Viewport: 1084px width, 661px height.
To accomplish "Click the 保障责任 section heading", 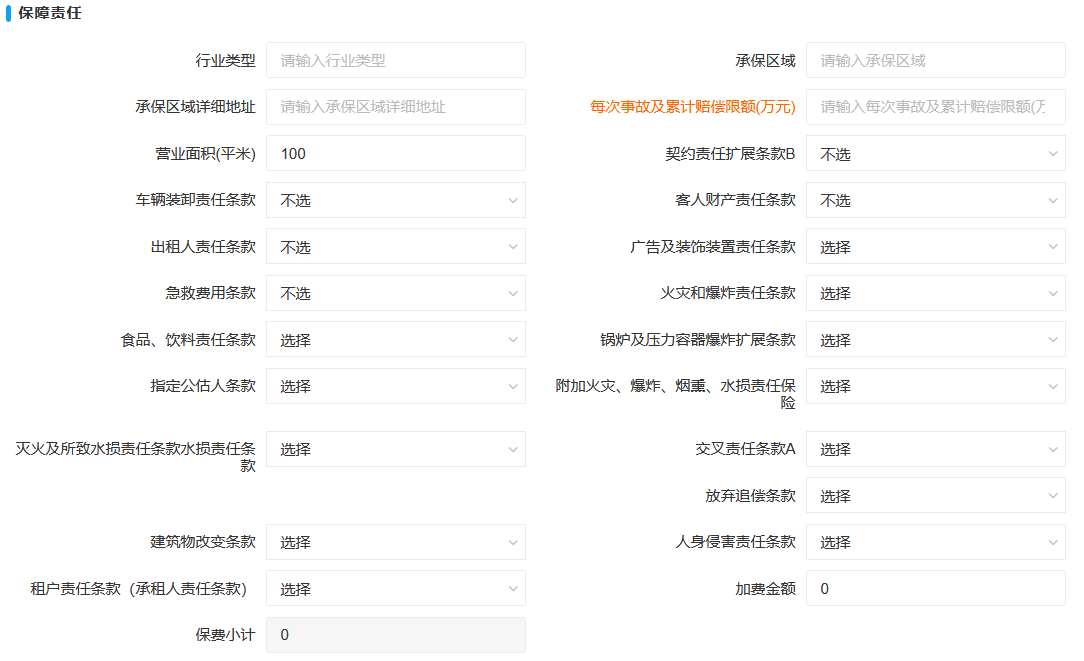I will coord(50,13).
